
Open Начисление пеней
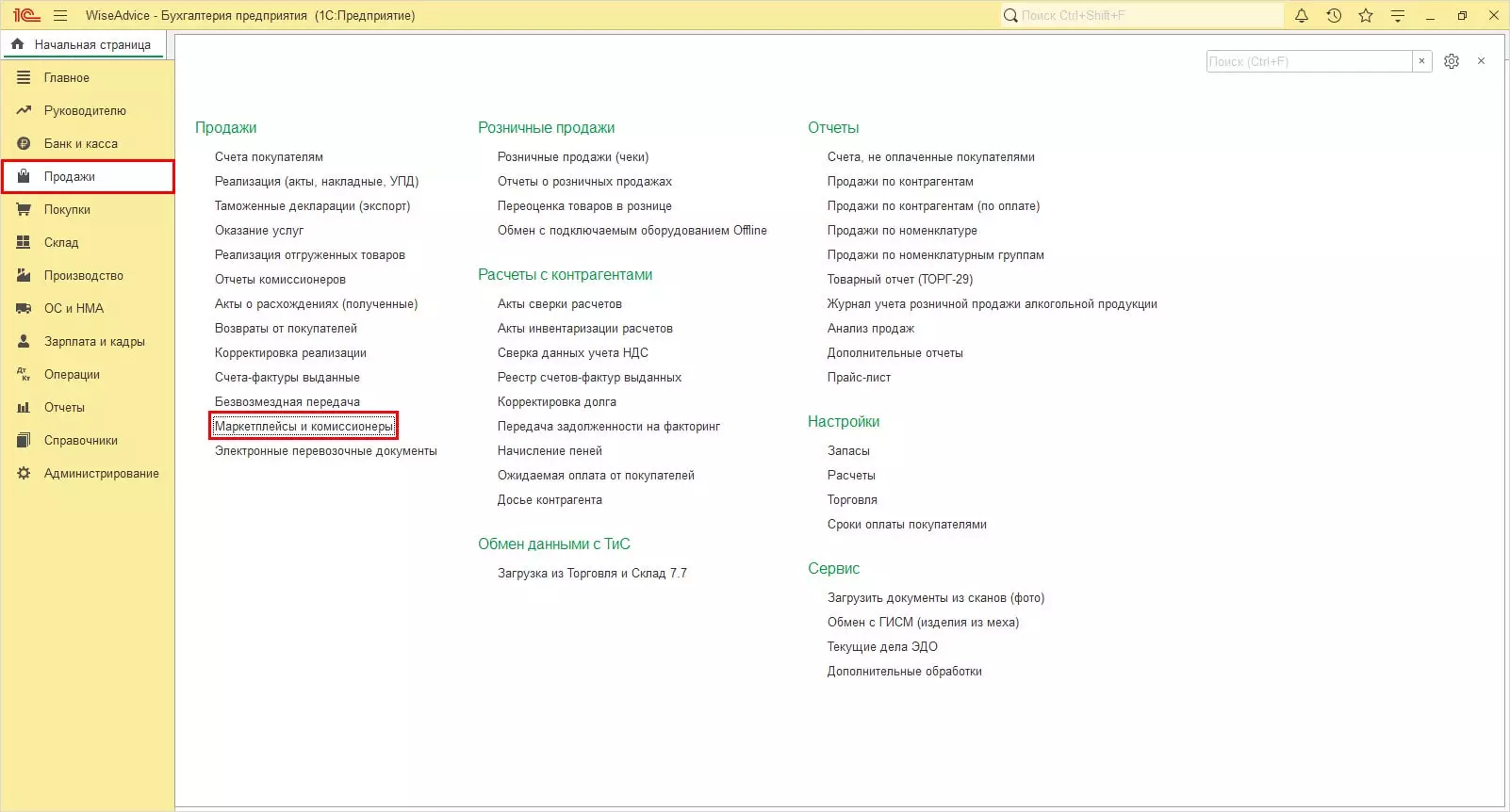click(550, 451)
